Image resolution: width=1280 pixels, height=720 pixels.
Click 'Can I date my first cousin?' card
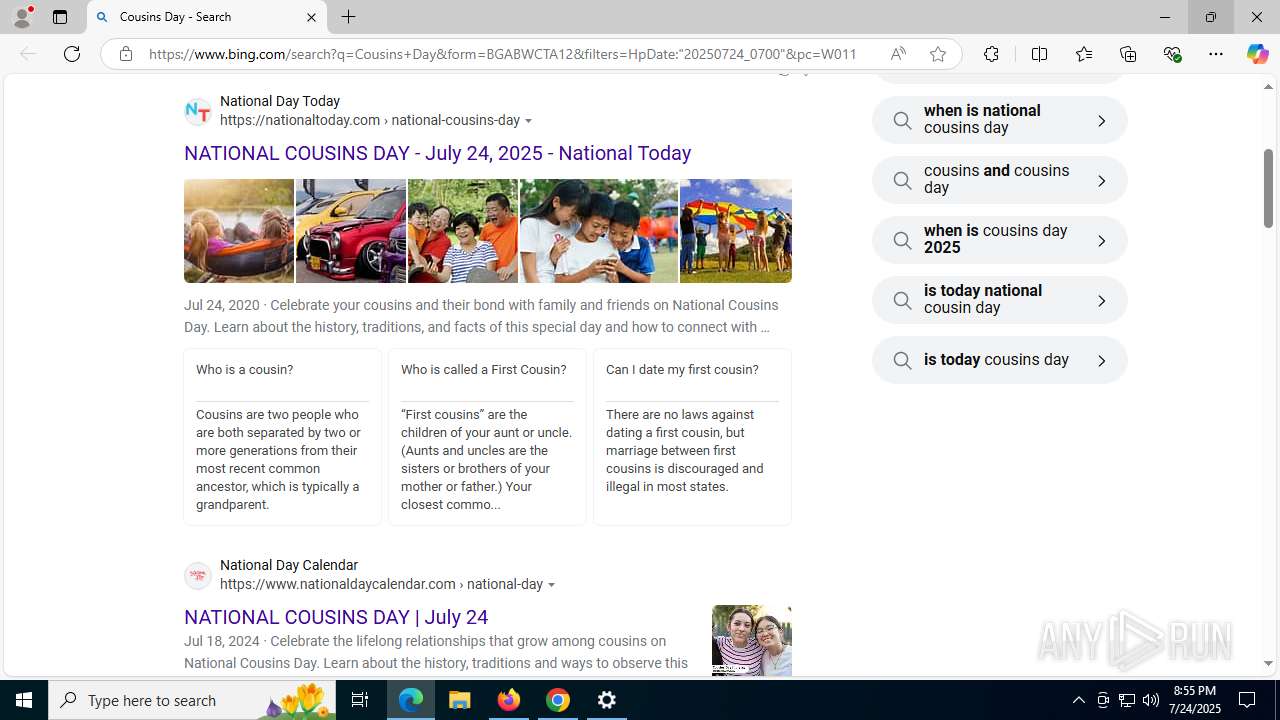tap(692, 437)
